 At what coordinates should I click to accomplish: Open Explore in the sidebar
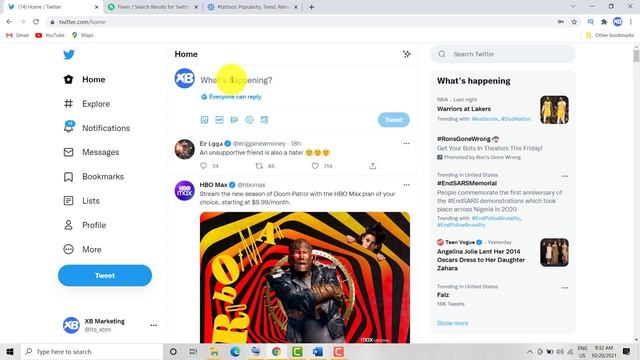[x=87, y=104]
